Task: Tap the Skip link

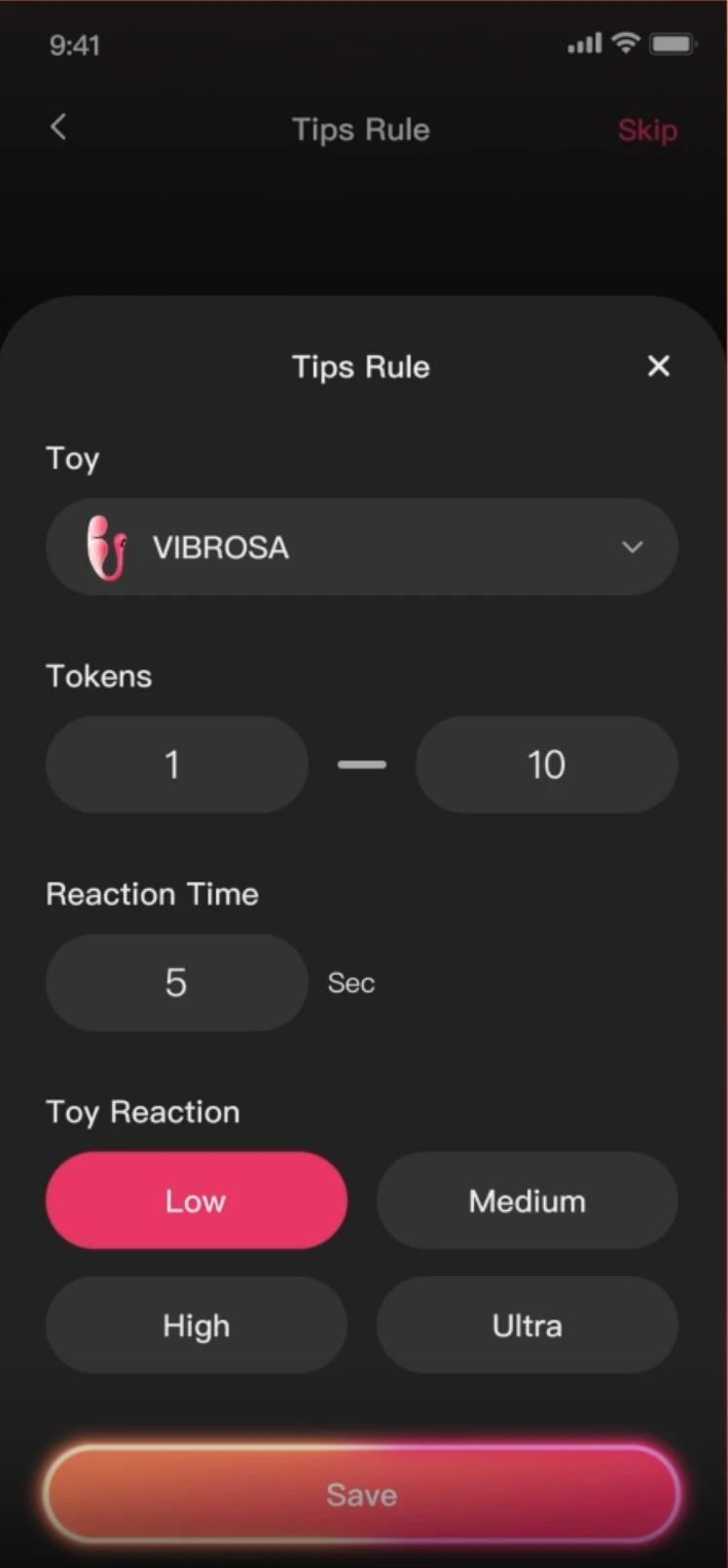Action: (x=647, y=130)
